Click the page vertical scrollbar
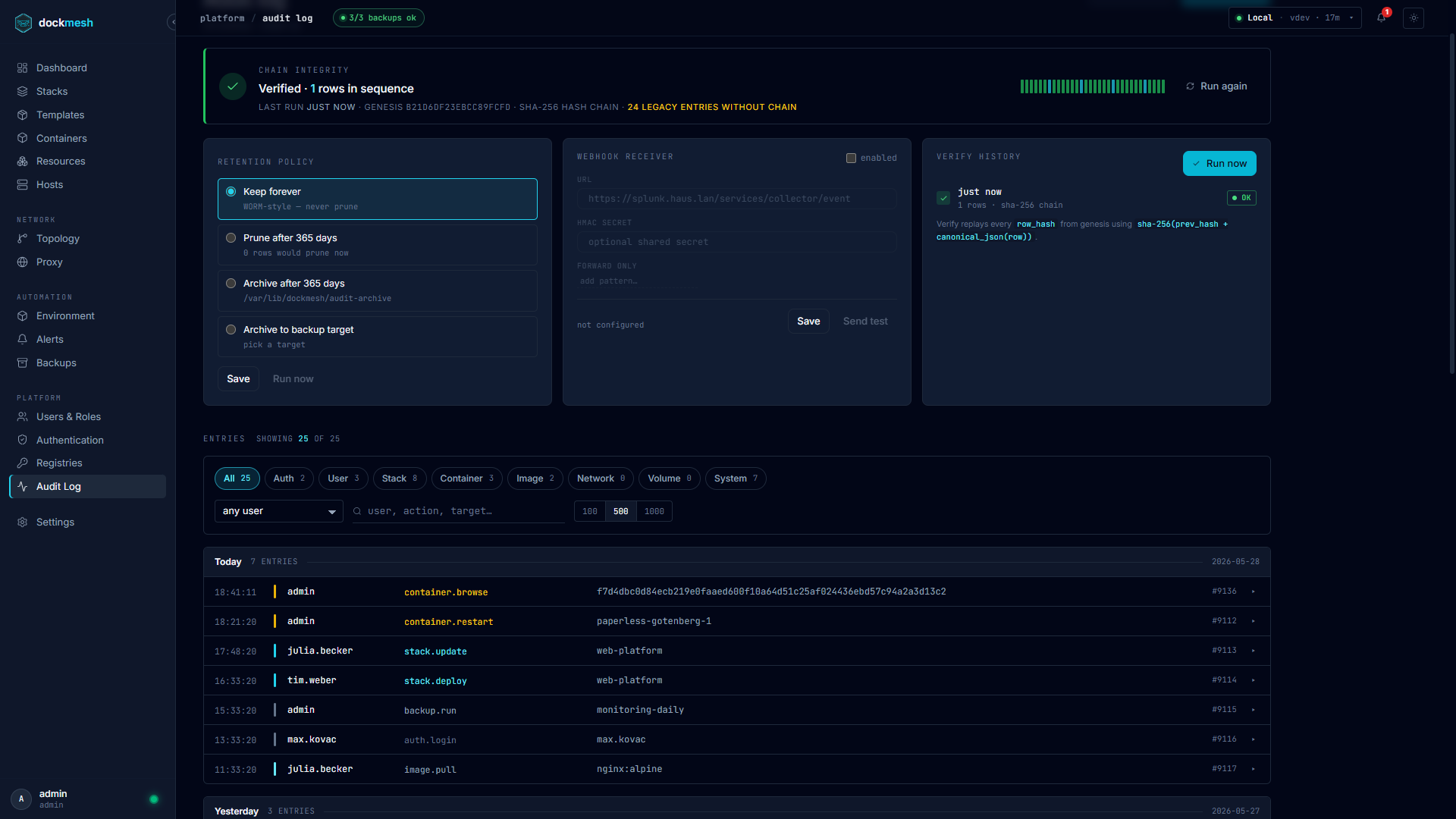 (x=1451, y=205)
